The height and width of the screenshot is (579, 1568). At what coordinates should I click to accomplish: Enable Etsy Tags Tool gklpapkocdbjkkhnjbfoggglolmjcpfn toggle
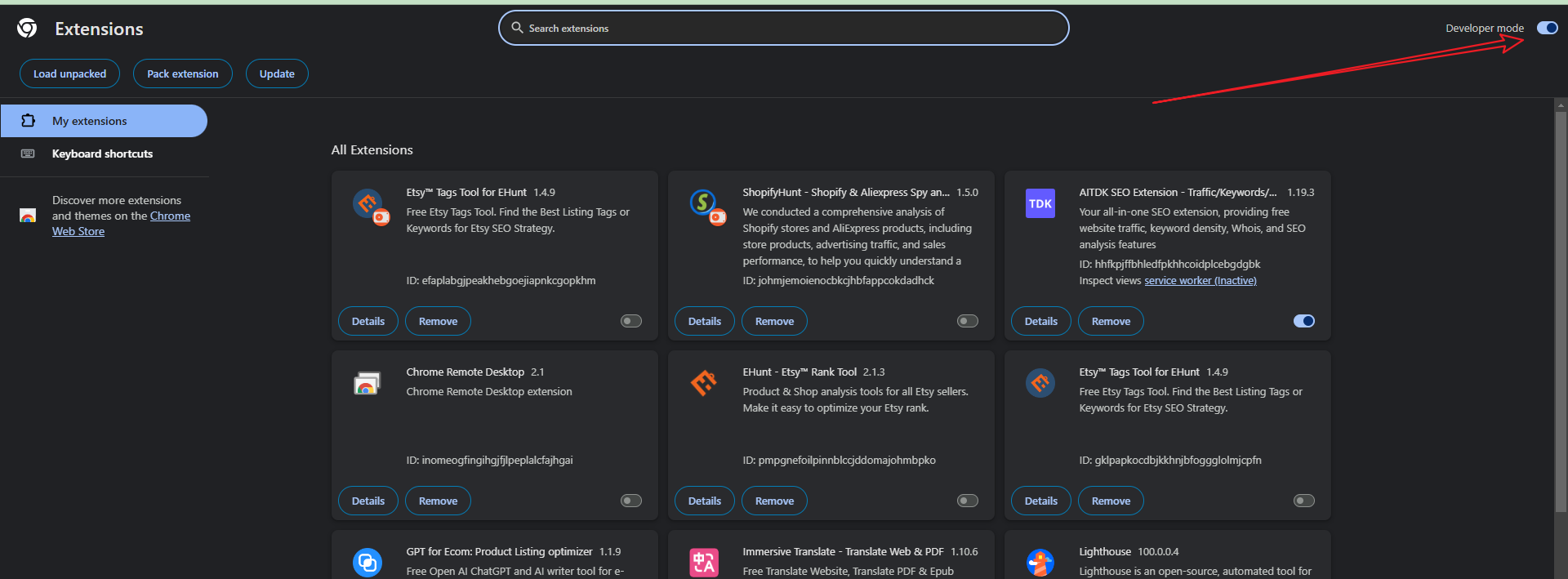1304,501
